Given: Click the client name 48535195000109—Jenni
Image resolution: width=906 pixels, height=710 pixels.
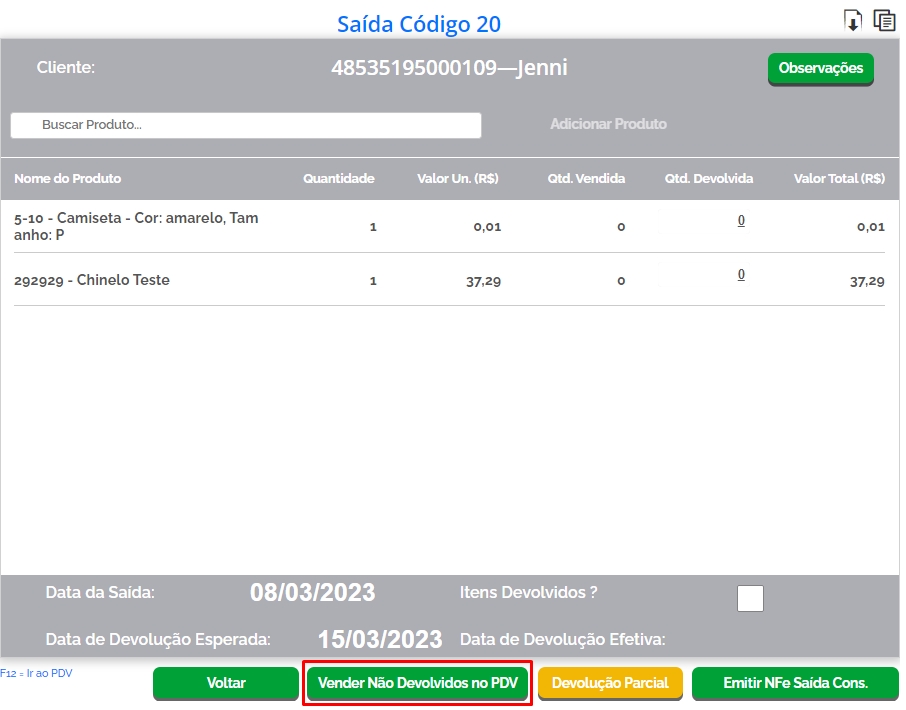Looking at the screenshot, I should coord(449,68).
